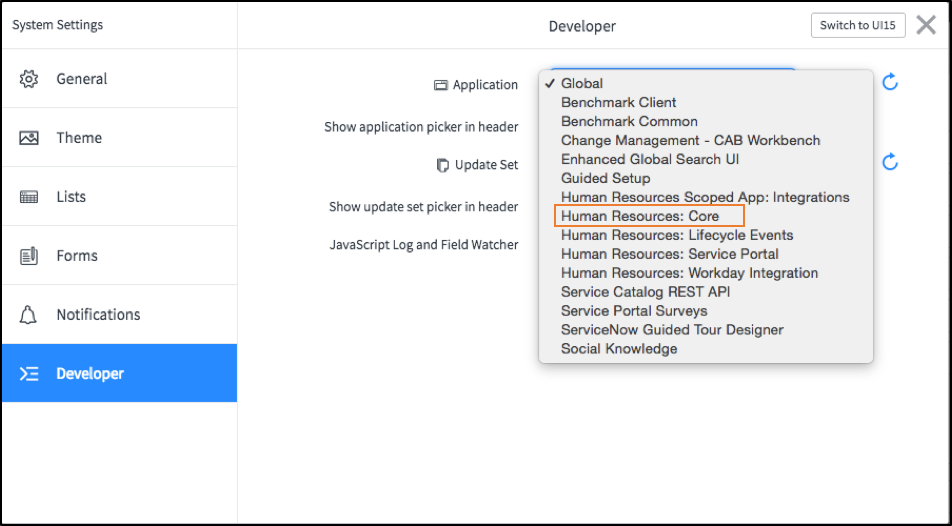Open the Theme settings tab
This screenshot has height=526, width=952.
click(x=120, y=137)
